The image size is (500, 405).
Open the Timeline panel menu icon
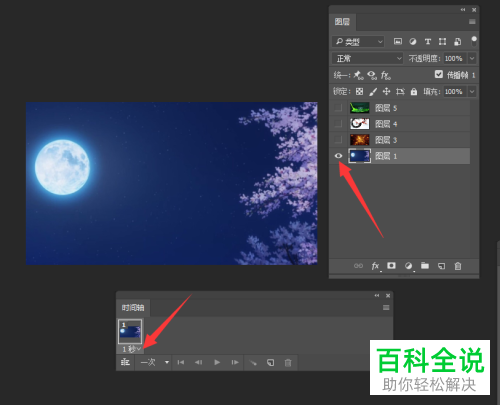click(x=386, y=308)
